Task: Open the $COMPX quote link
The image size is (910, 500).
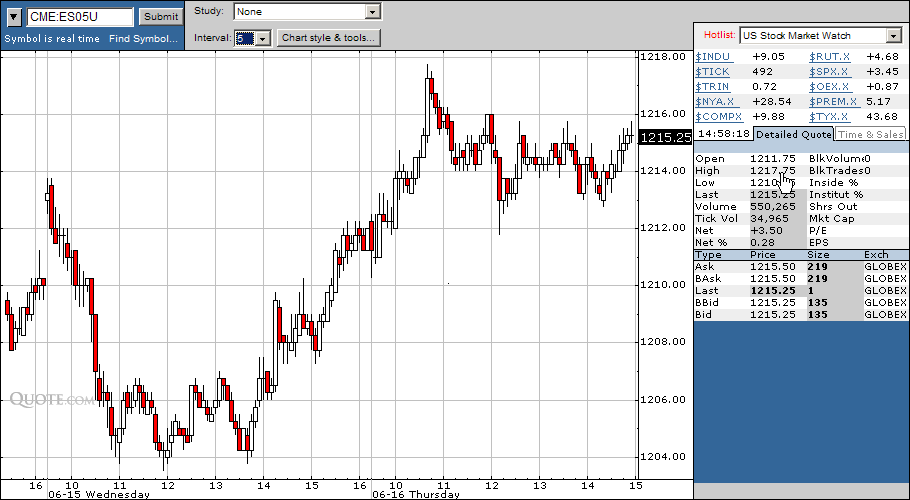Action: coord(718,117)
